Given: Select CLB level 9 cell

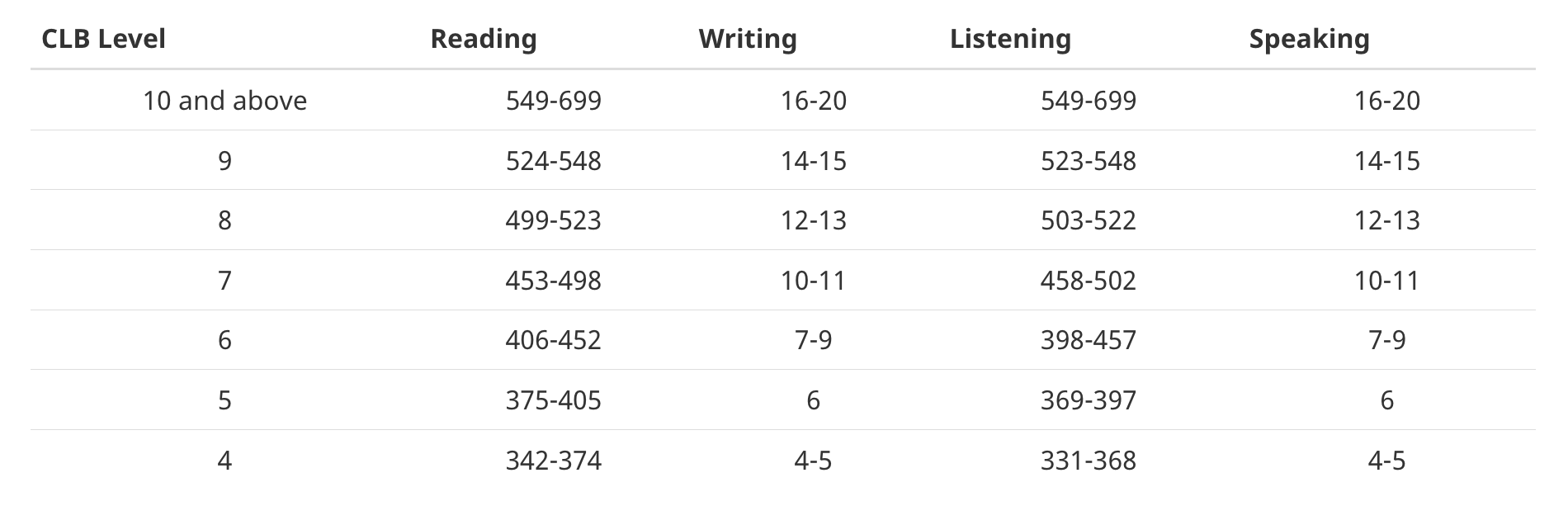Looking at the screenshot, I should (224, 161).
